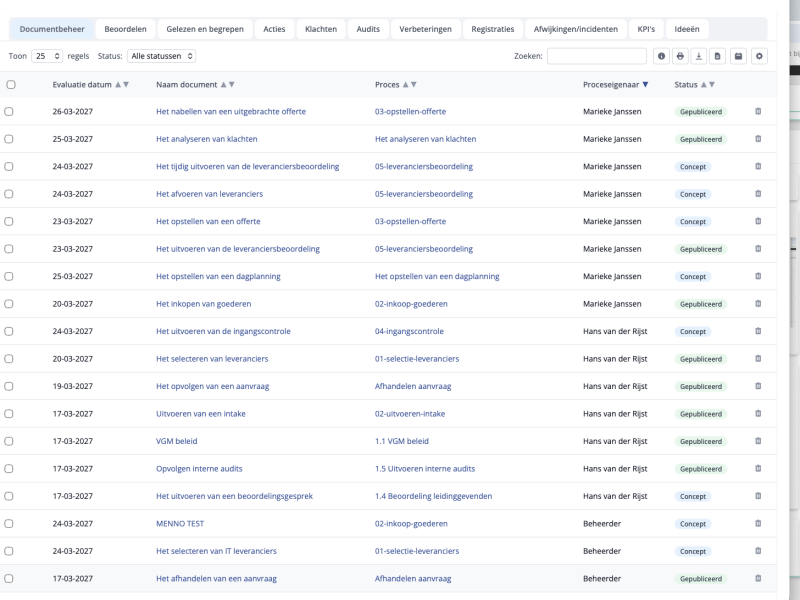Tick the checkbox beside 'Opvolgen interne audits'

pos(11,468)
